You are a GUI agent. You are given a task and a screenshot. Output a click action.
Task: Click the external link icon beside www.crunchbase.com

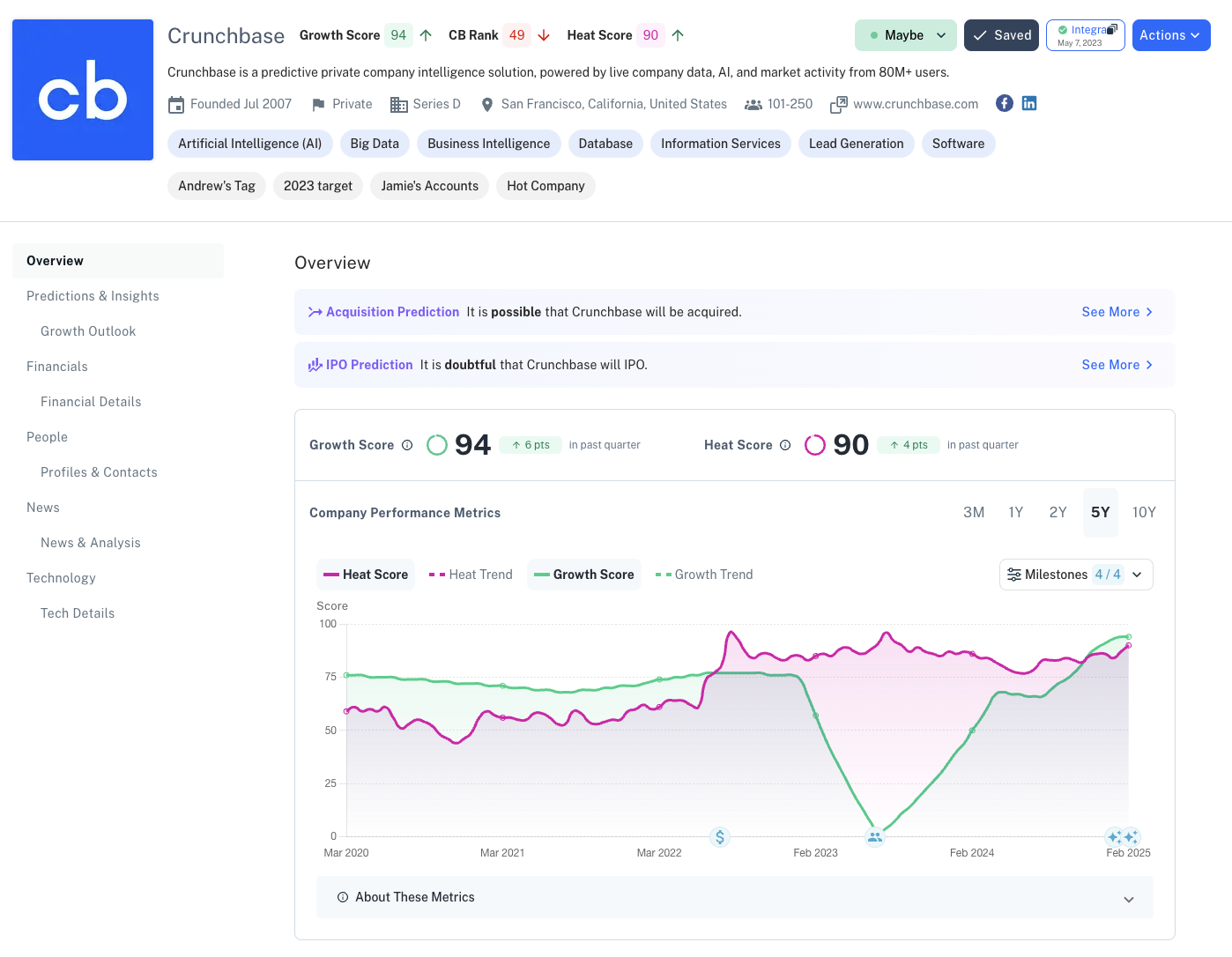tap(839, 104)
